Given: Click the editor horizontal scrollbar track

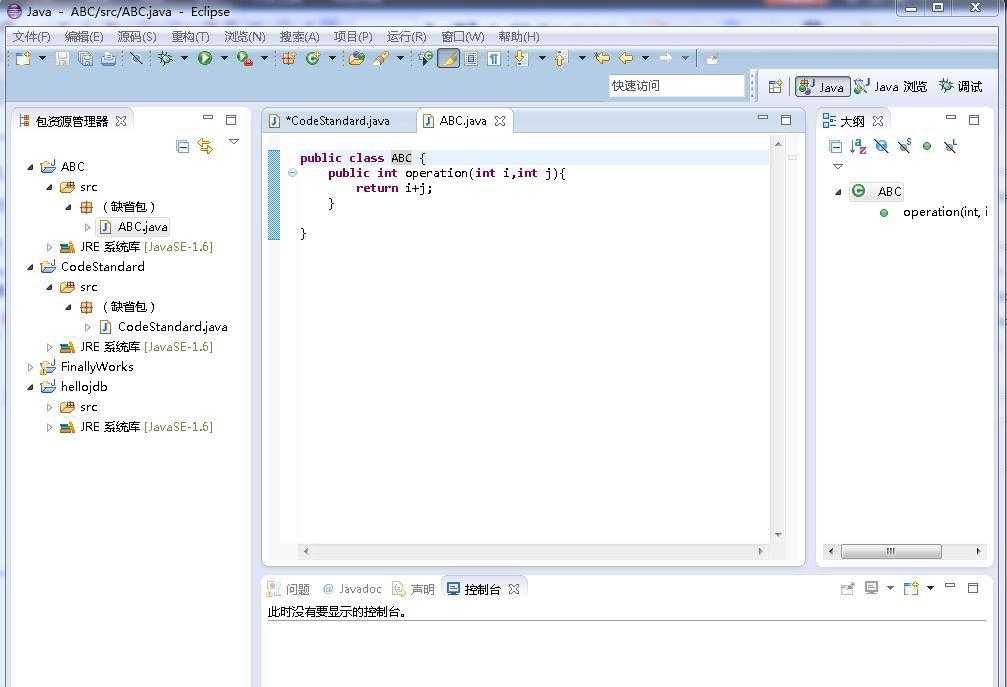Looking at the screenshot, I should (533, 551).
